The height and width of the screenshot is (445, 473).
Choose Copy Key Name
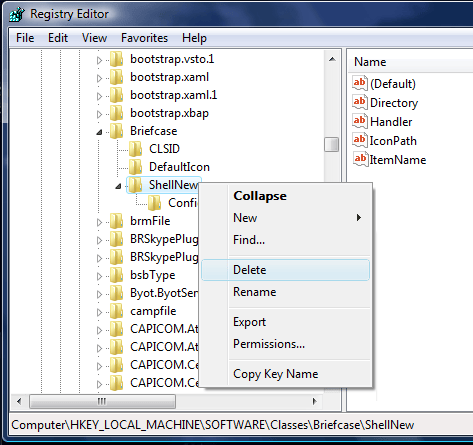[x=286, y=374]
